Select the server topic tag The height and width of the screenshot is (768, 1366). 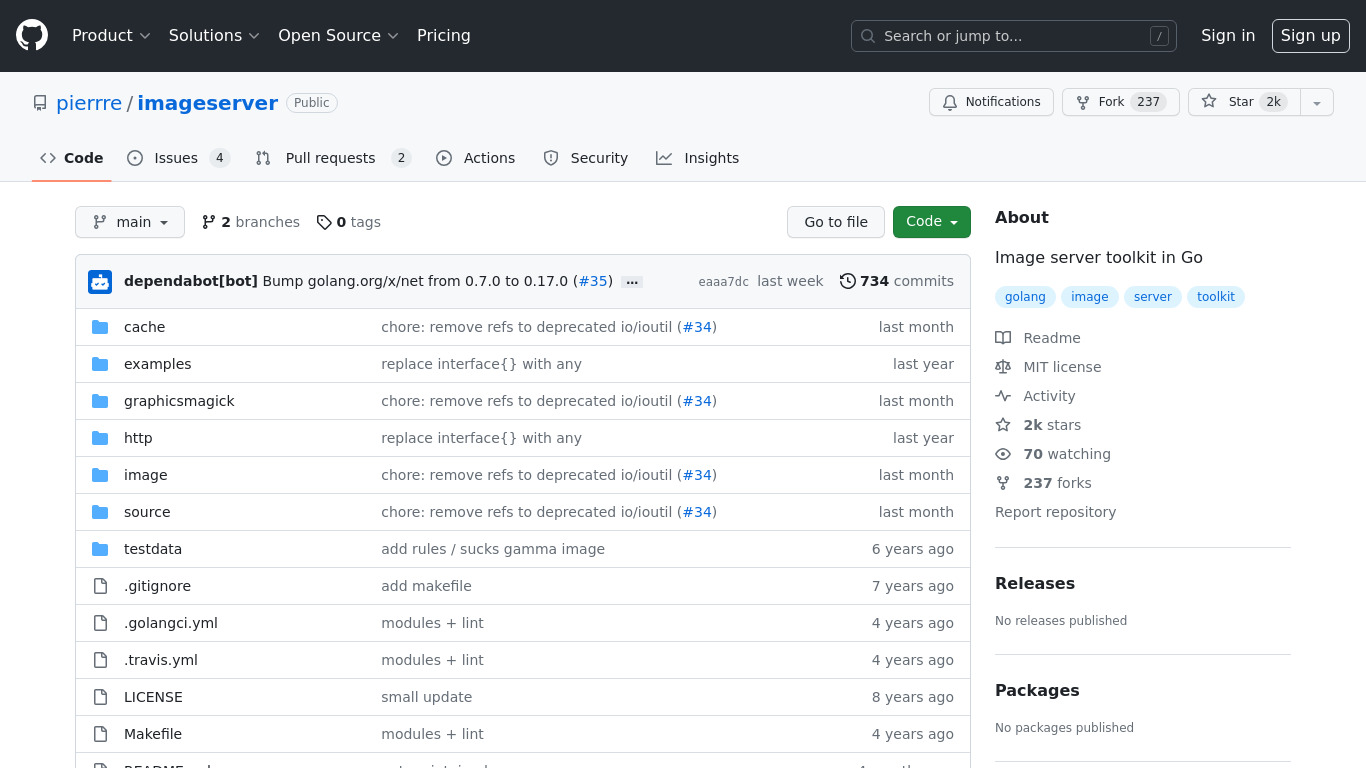coord(1153,297)
